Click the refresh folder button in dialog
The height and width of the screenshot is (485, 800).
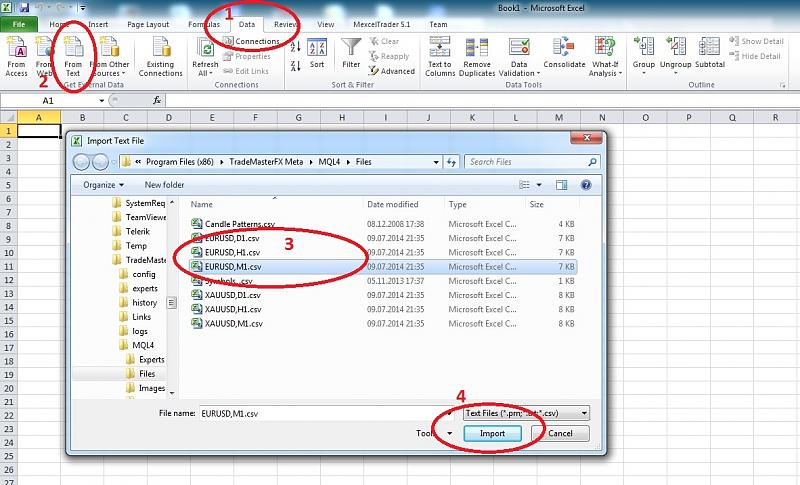tap(451, 162)
